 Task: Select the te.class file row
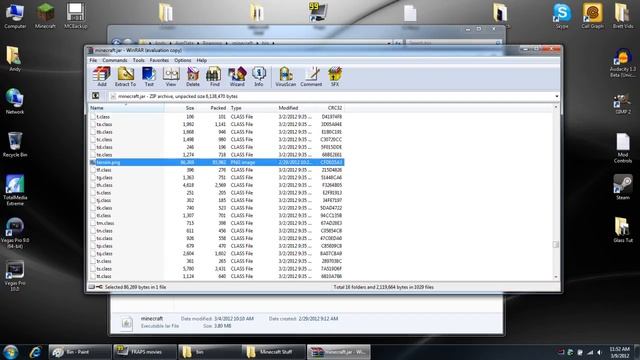click(216, 155)
